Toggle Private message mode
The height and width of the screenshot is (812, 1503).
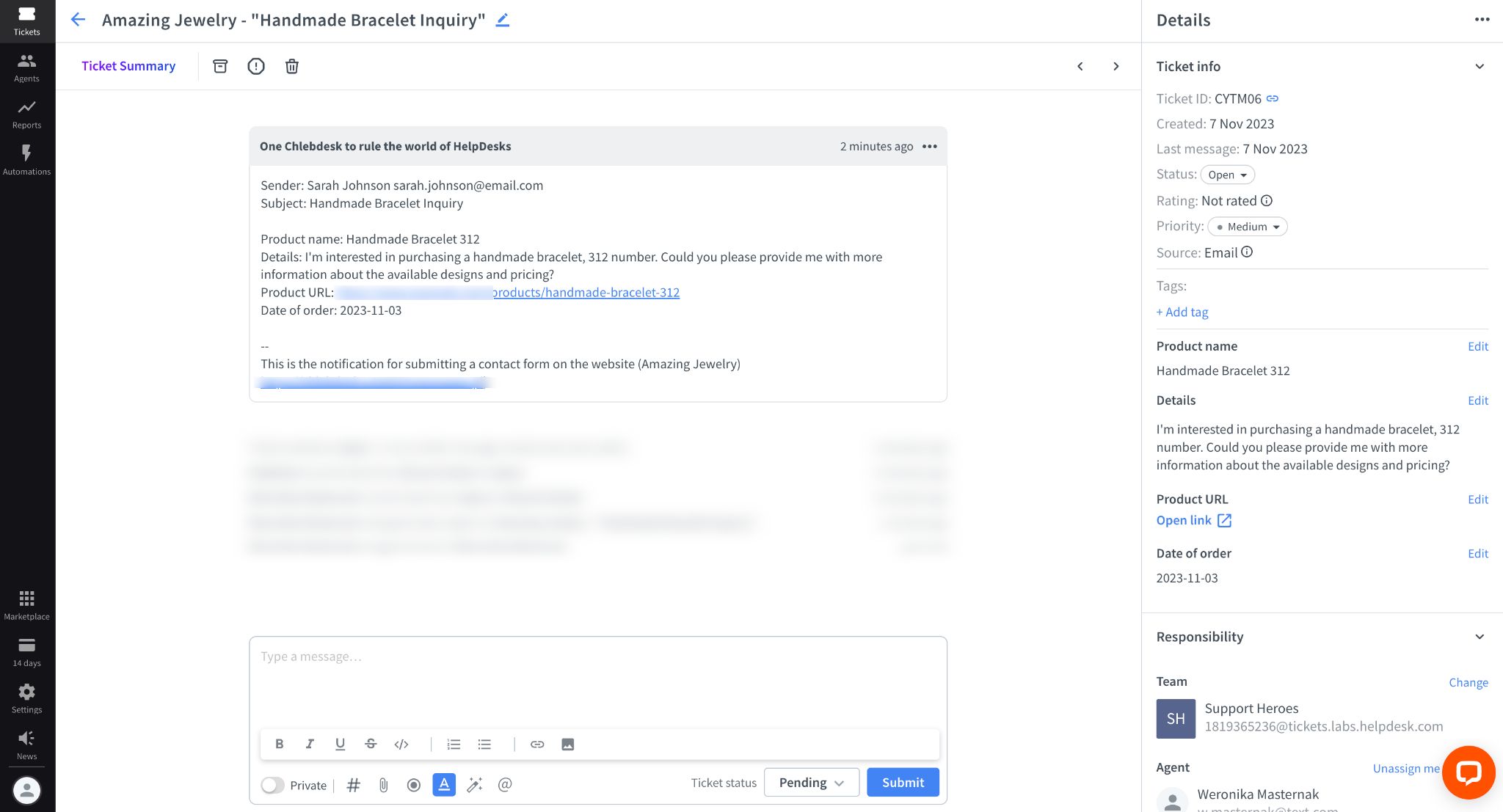[x=272, y=784]
